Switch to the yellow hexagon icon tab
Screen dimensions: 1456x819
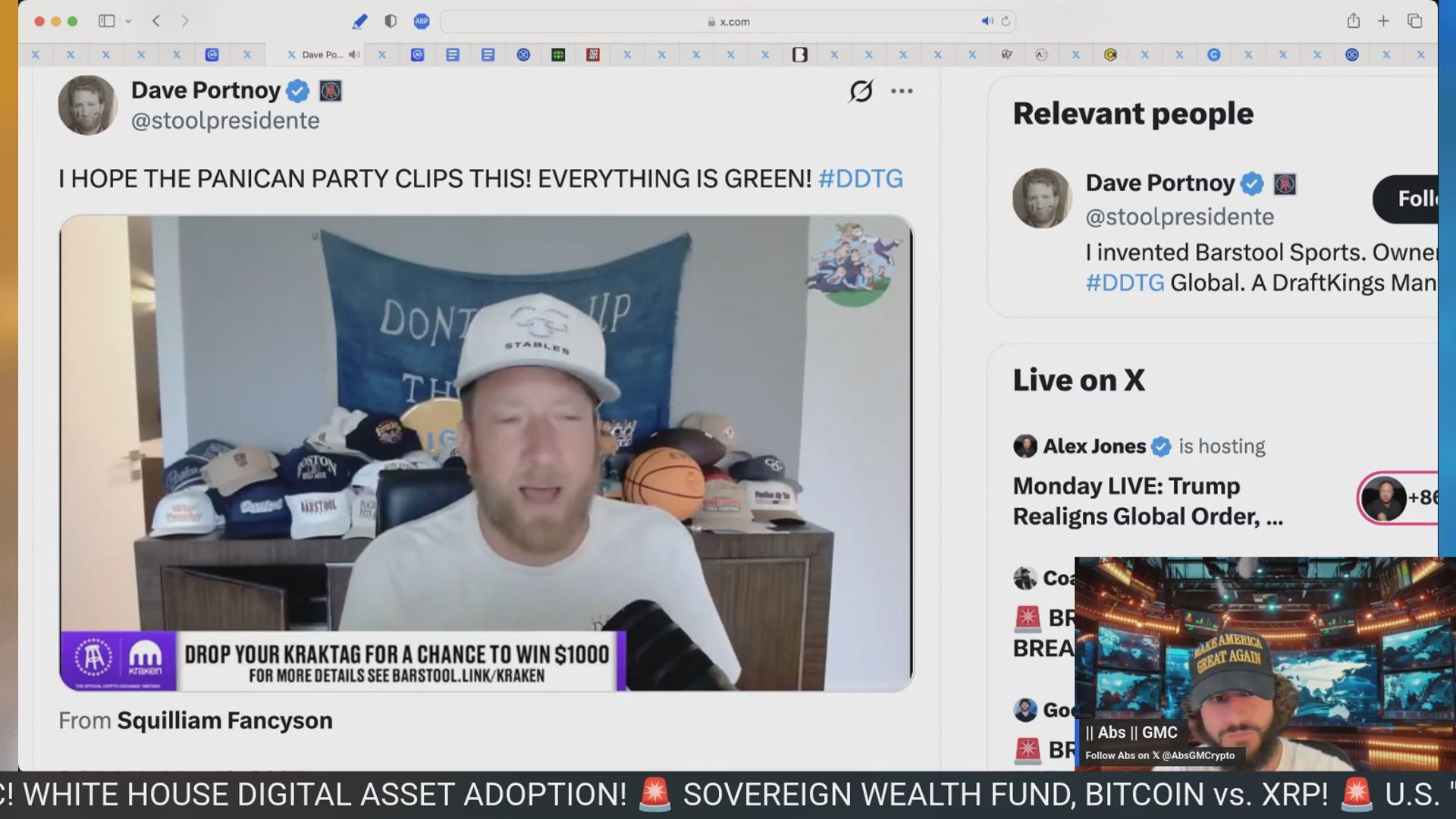(1110, 55)
